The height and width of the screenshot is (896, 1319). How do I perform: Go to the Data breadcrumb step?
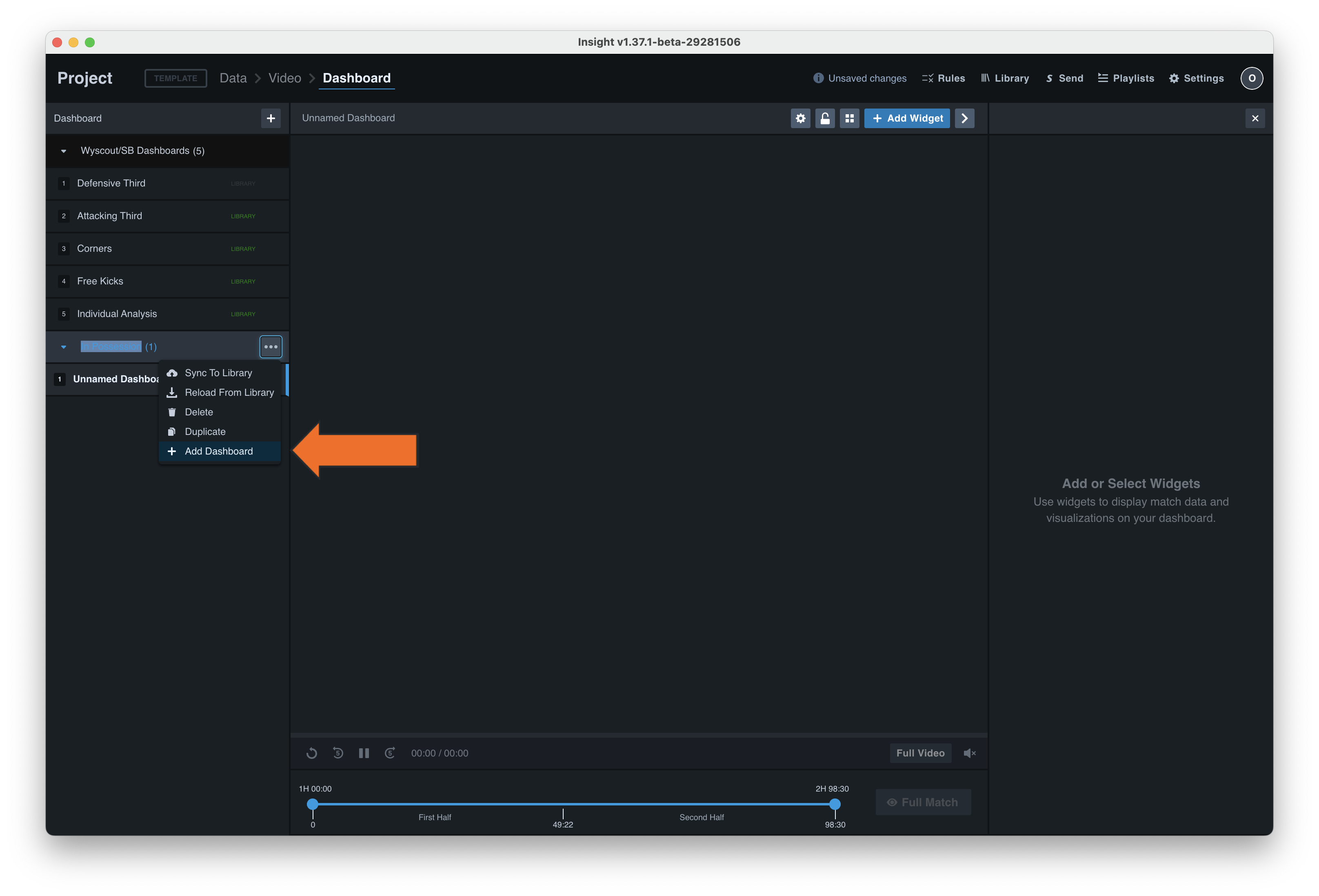click(233, 78)
